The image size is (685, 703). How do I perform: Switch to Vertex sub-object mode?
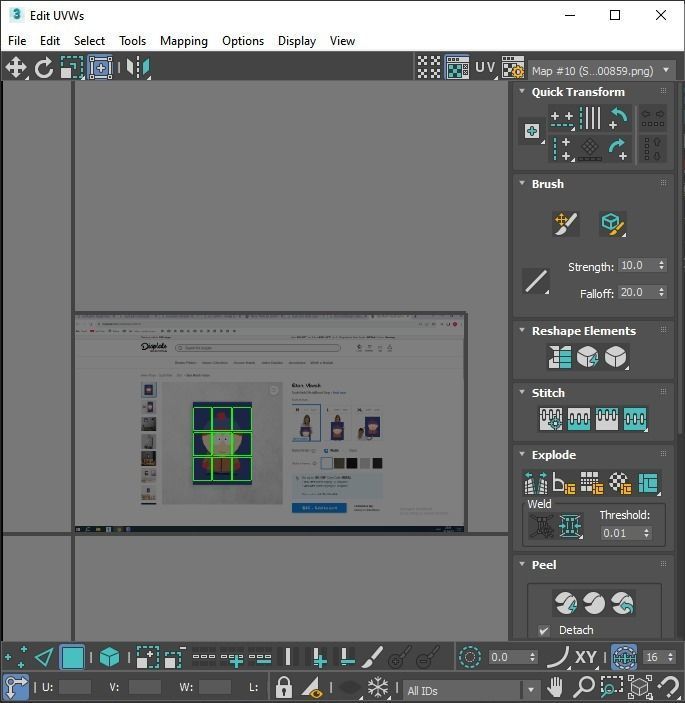point(15,657)
